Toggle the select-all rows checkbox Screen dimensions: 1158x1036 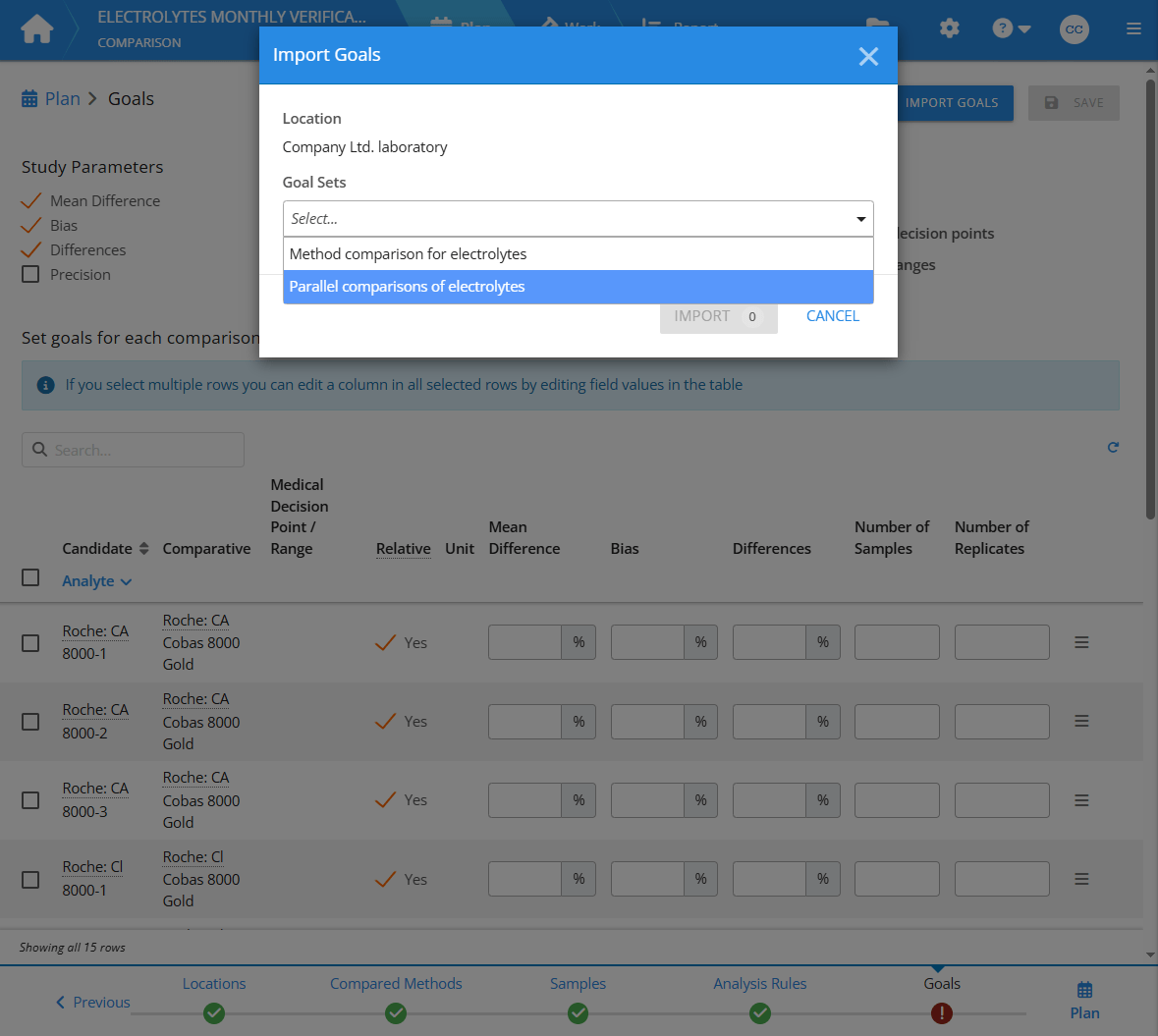[30, 577]
